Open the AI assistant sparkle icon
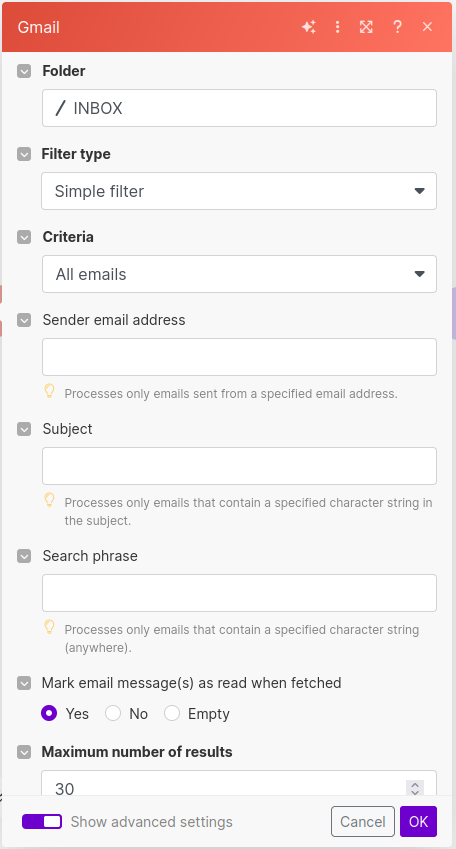This screenshot has height=849, width=456. (309, 27)
